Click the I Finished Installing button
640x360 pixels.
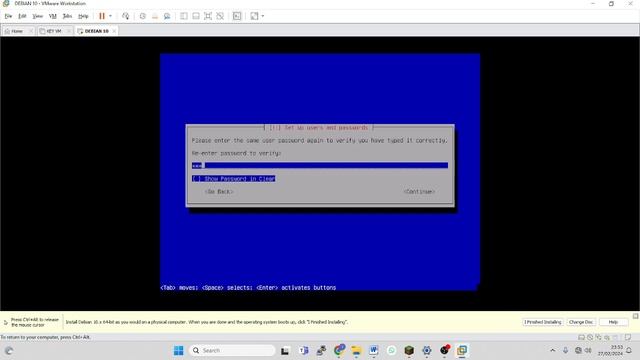point(543,322)
